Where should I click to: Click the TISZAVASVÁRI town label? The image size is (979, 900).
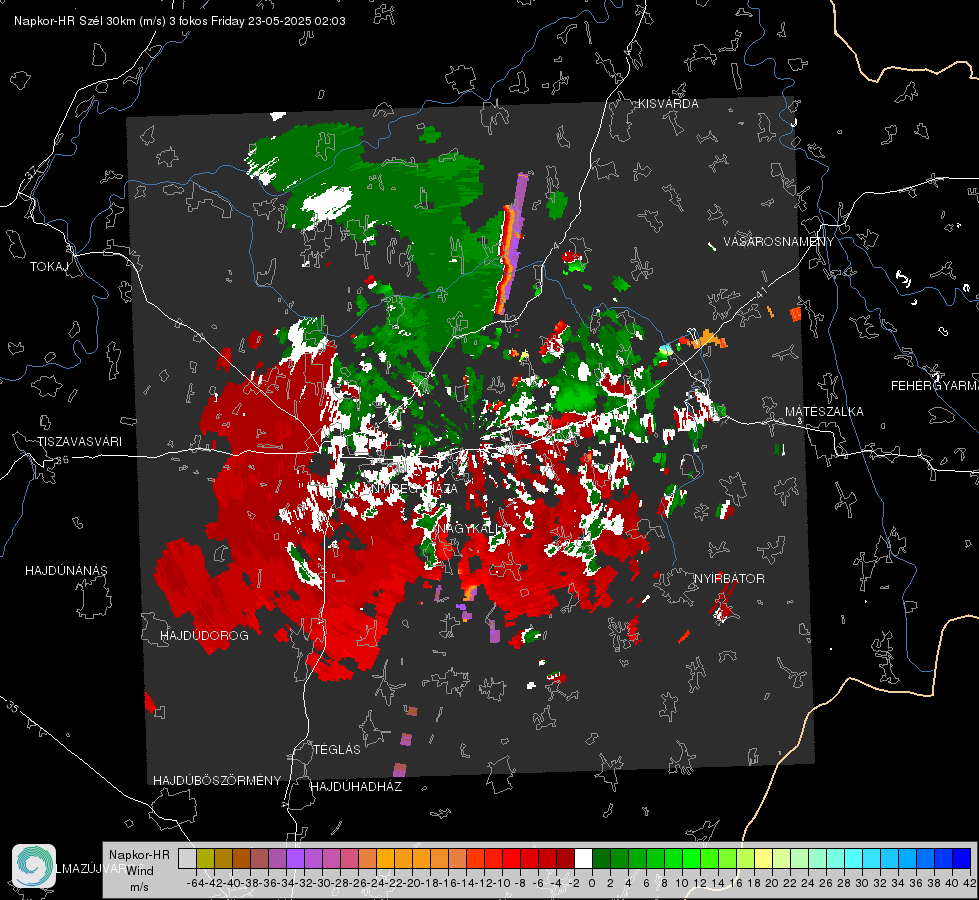point(79,442)
